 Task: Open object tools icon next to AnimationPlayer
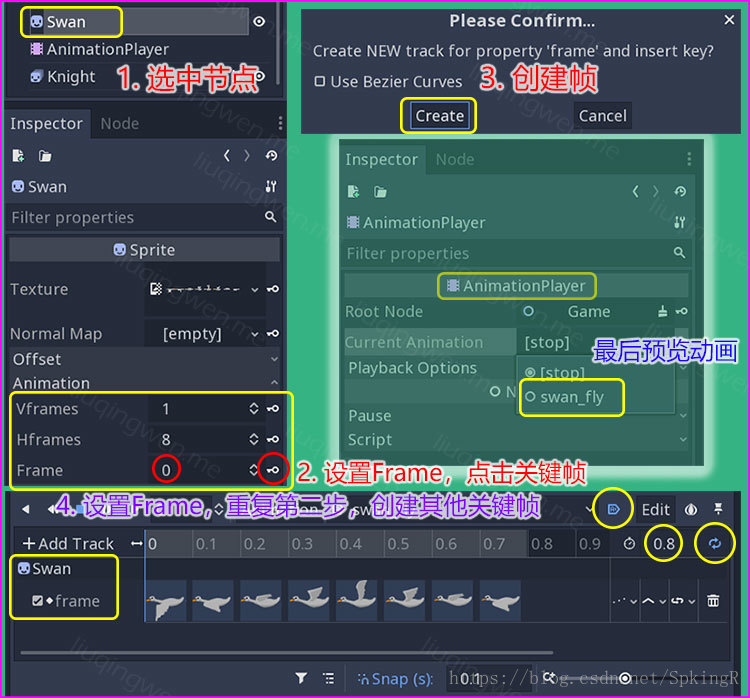680,222
